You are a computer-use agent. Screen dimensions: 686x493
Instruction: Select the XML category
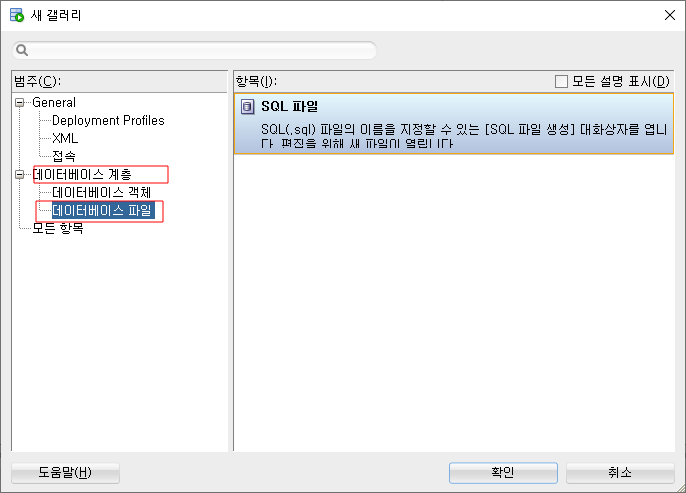pos(65,138)
